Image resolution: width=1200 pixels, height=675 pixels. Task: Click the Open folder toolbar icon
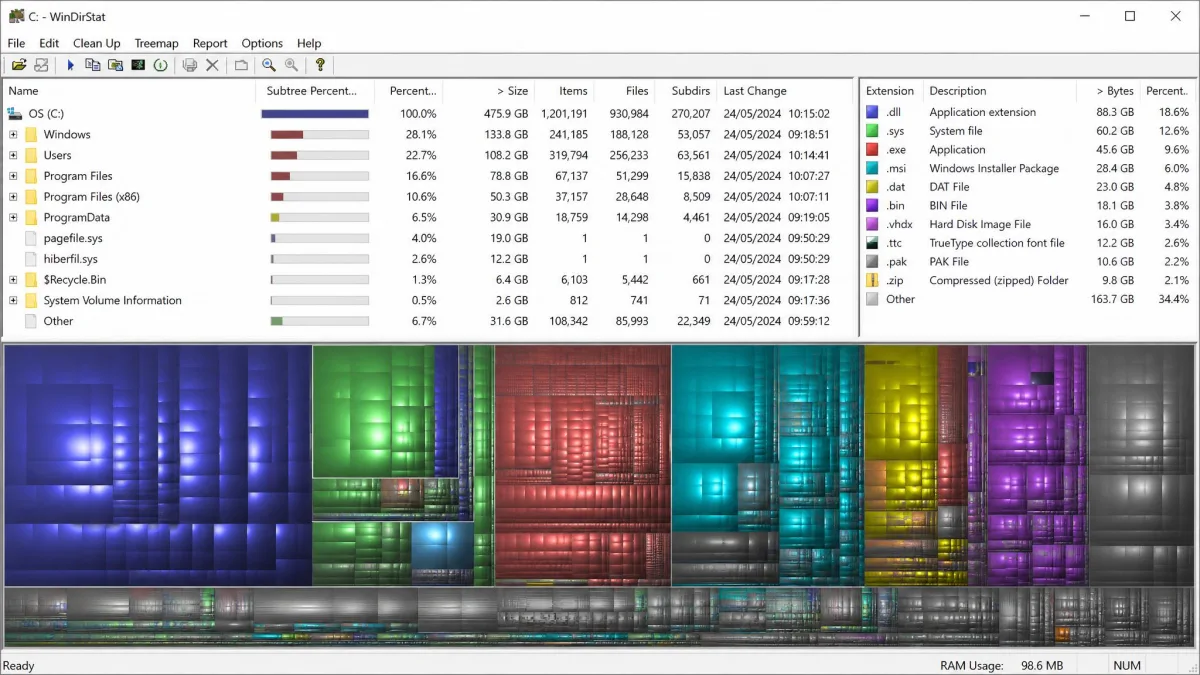(19, 65)
